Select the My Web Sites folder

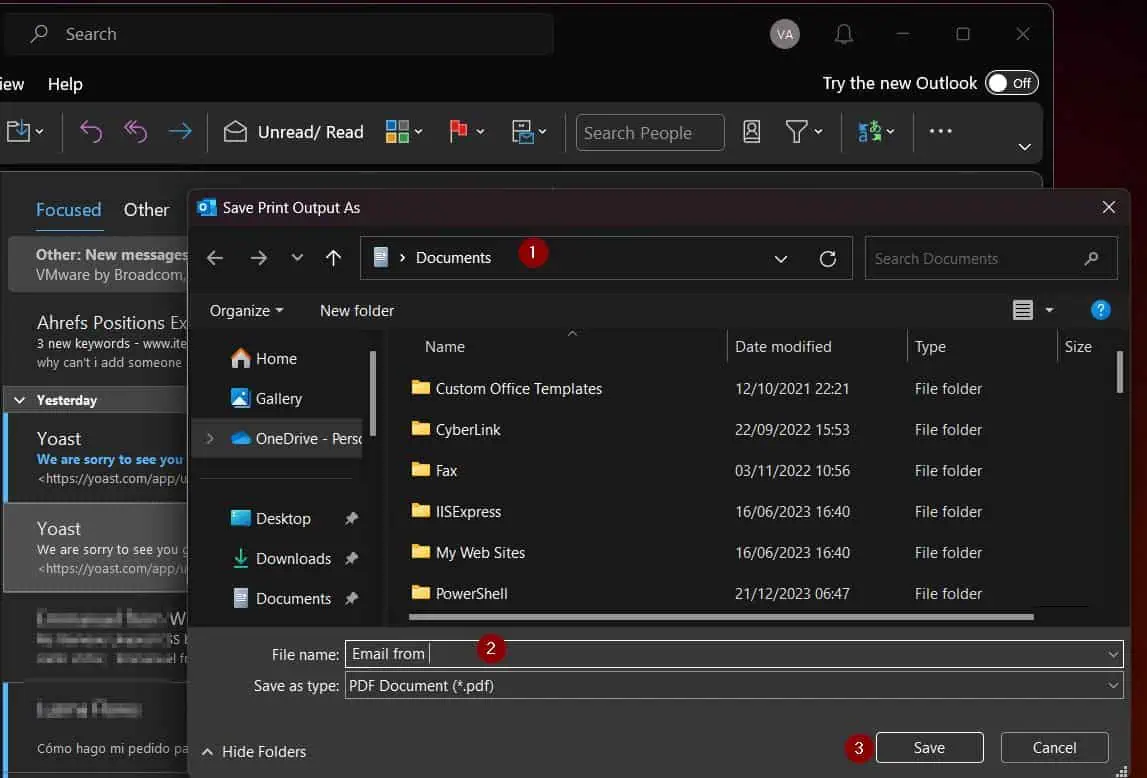(x=468, y=553)
